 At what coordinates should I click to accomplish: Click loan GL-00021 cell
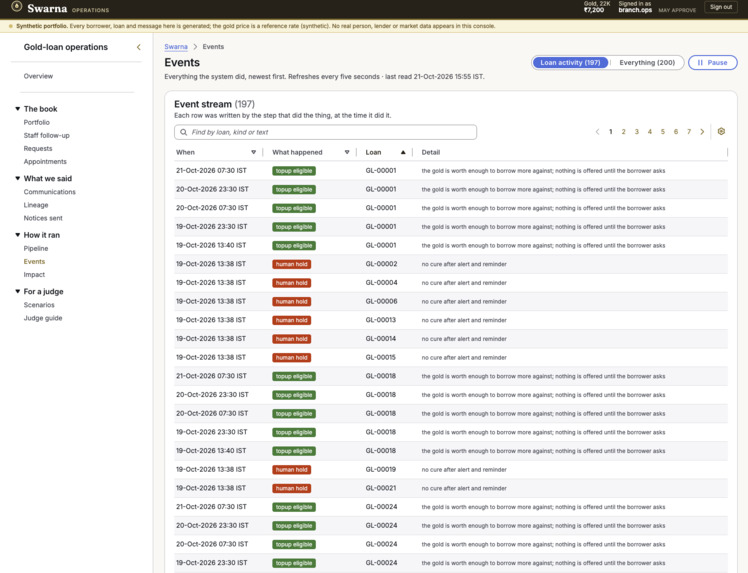pos(381,488)
